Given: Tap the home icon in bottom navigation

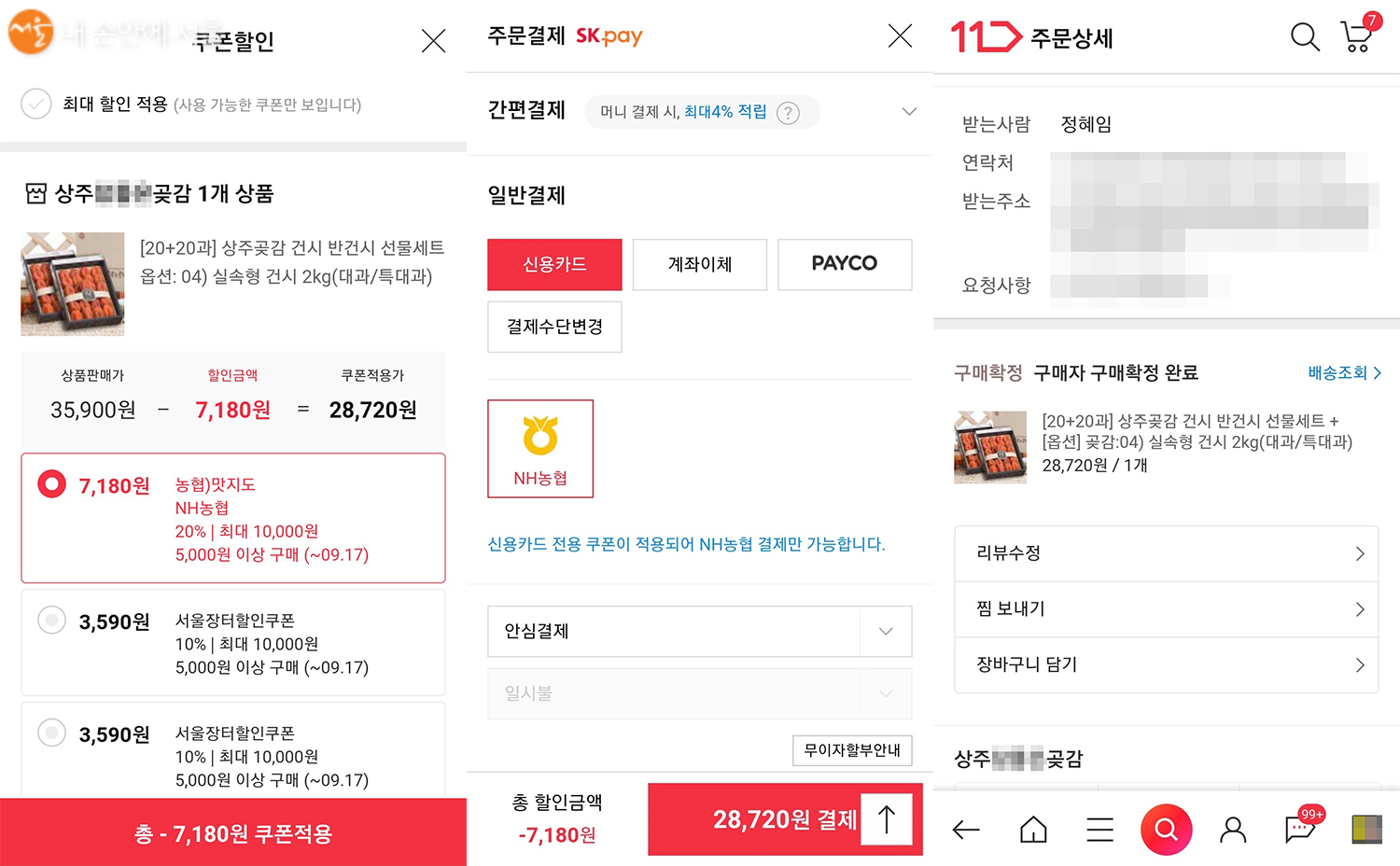Looking at the screenshot, I should tap(1033, 829).
